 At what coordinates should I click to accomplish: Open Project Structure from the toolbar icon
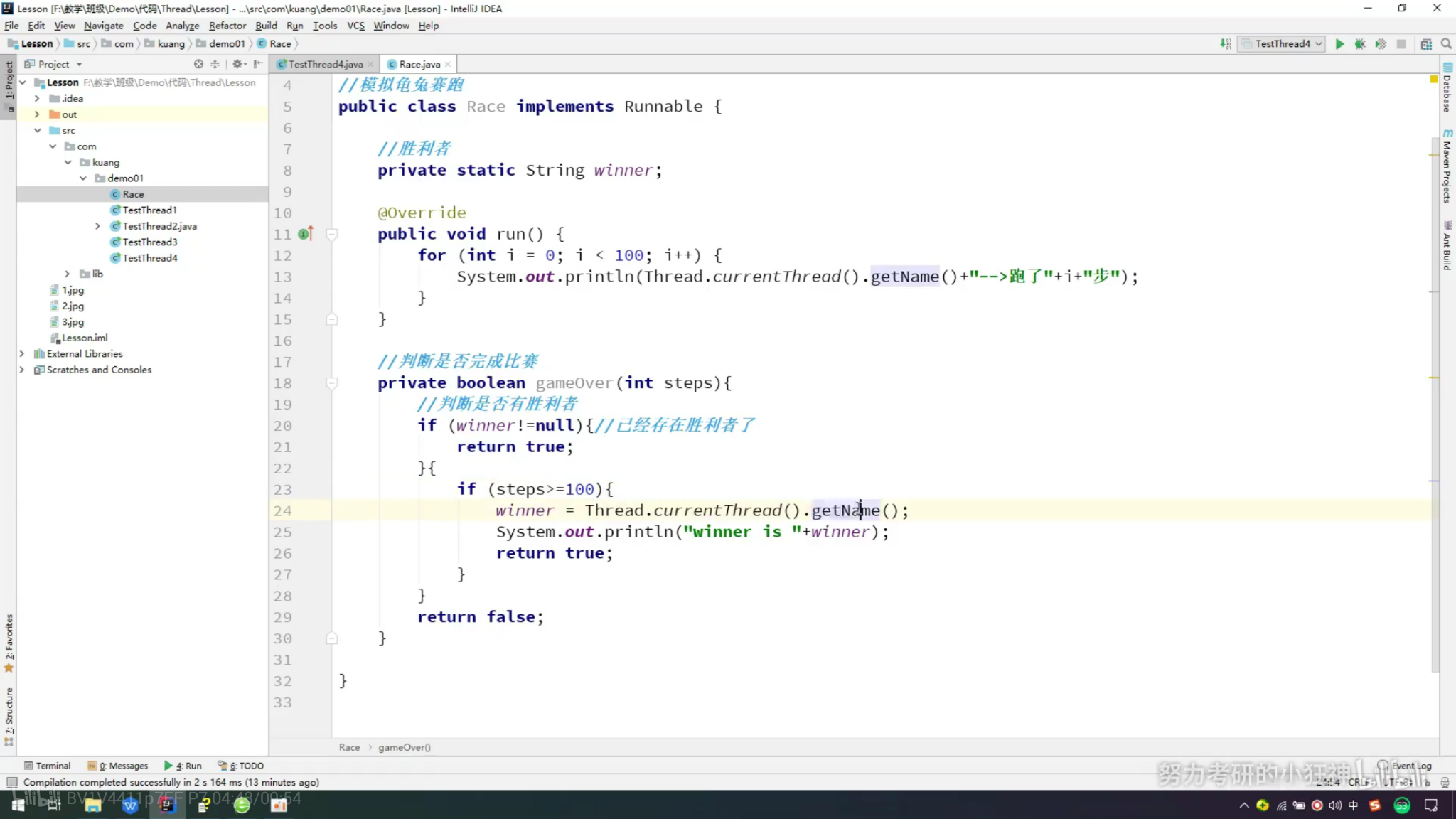[1426, 44]
